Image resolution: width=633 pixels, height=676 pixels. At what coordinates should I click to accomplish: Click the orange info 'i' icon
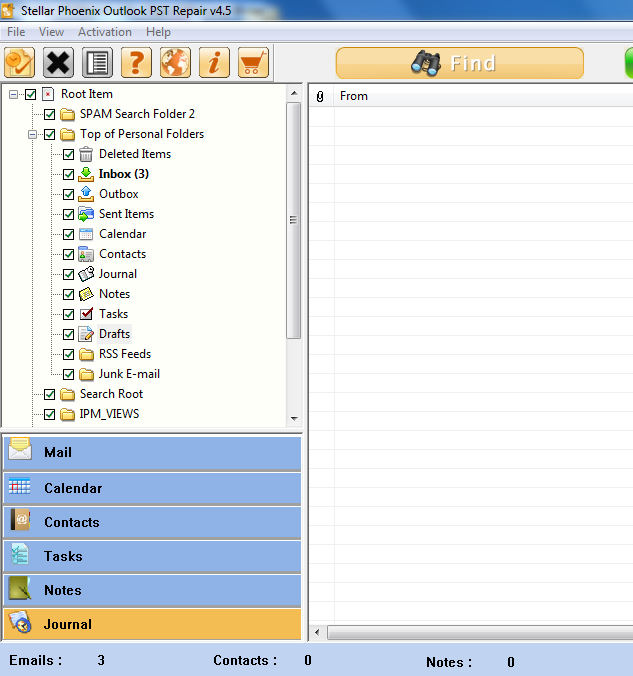[214, 63]
